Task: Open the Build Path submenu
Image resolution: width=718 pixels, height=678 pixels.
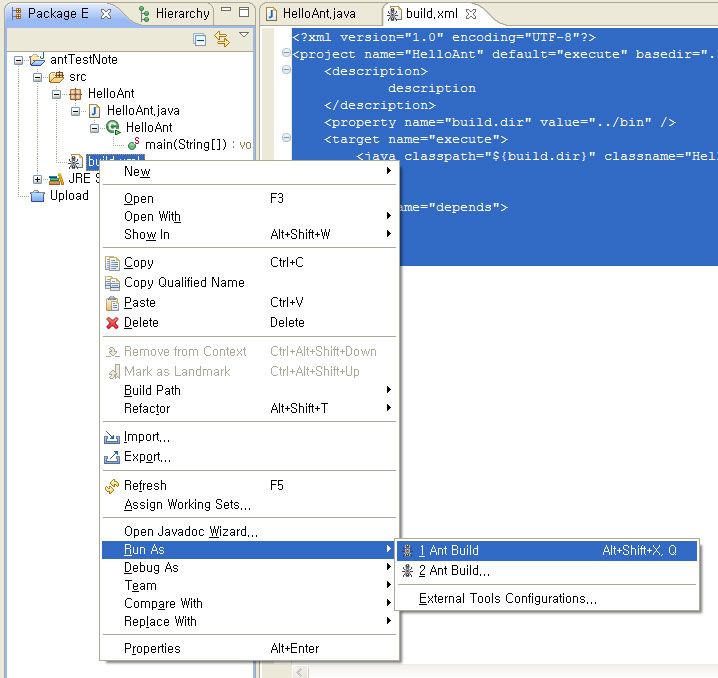Action: click(x=250, y=391)
